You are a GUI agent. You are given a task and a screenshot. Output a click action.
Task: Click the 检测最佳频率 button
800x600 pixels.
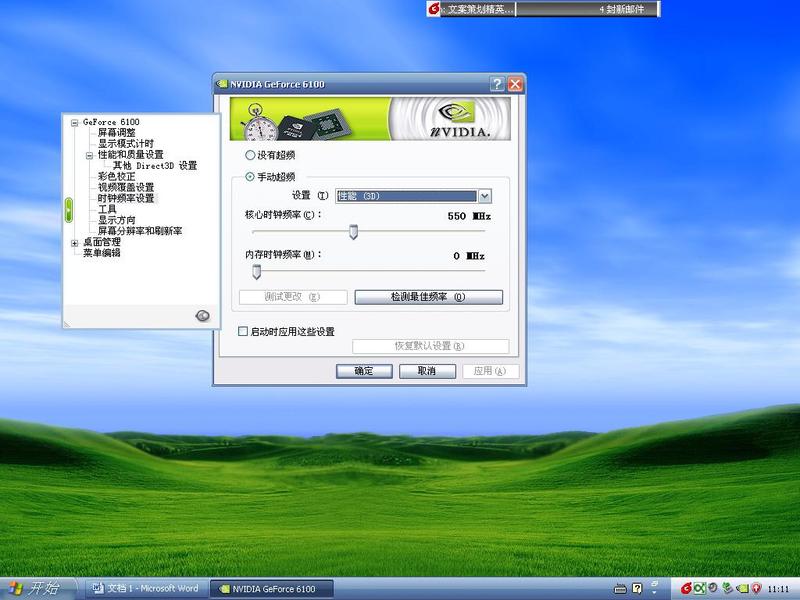click(429, 297)
